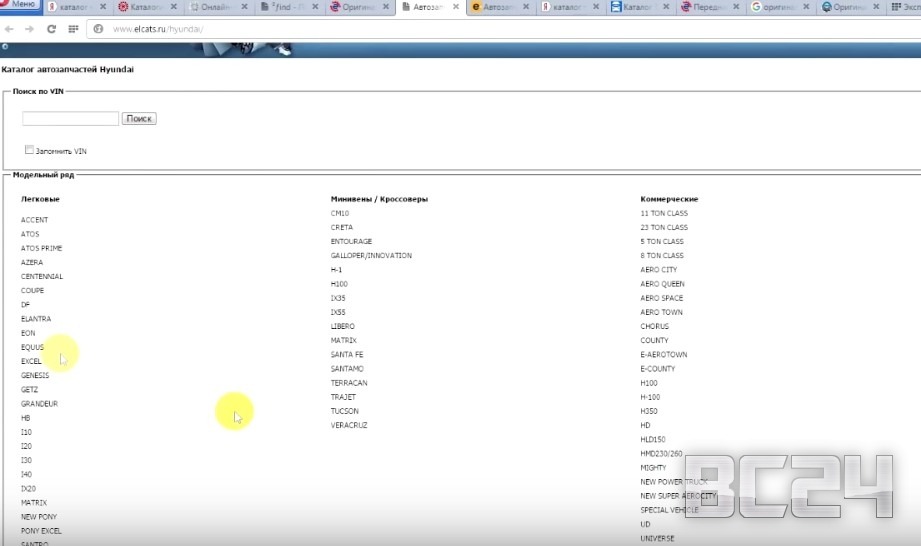The height and width of the screenshot is (546, 921).
Task: Choose the CRETA crossover link
Action: [x=341, y=227]
